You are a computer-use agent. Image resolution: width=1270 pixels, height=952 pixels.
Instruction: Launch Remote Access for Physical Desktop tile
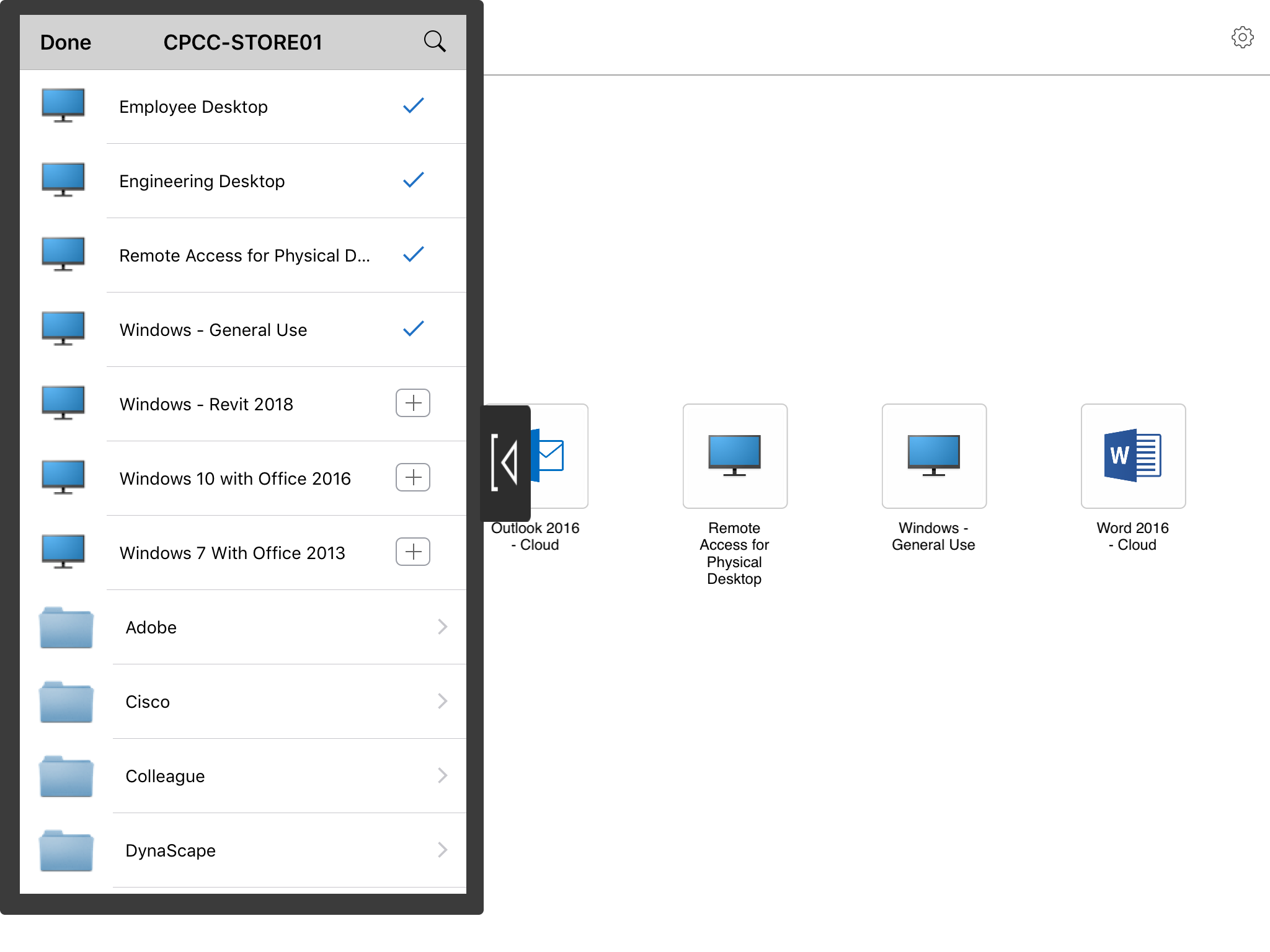[735, 456]
